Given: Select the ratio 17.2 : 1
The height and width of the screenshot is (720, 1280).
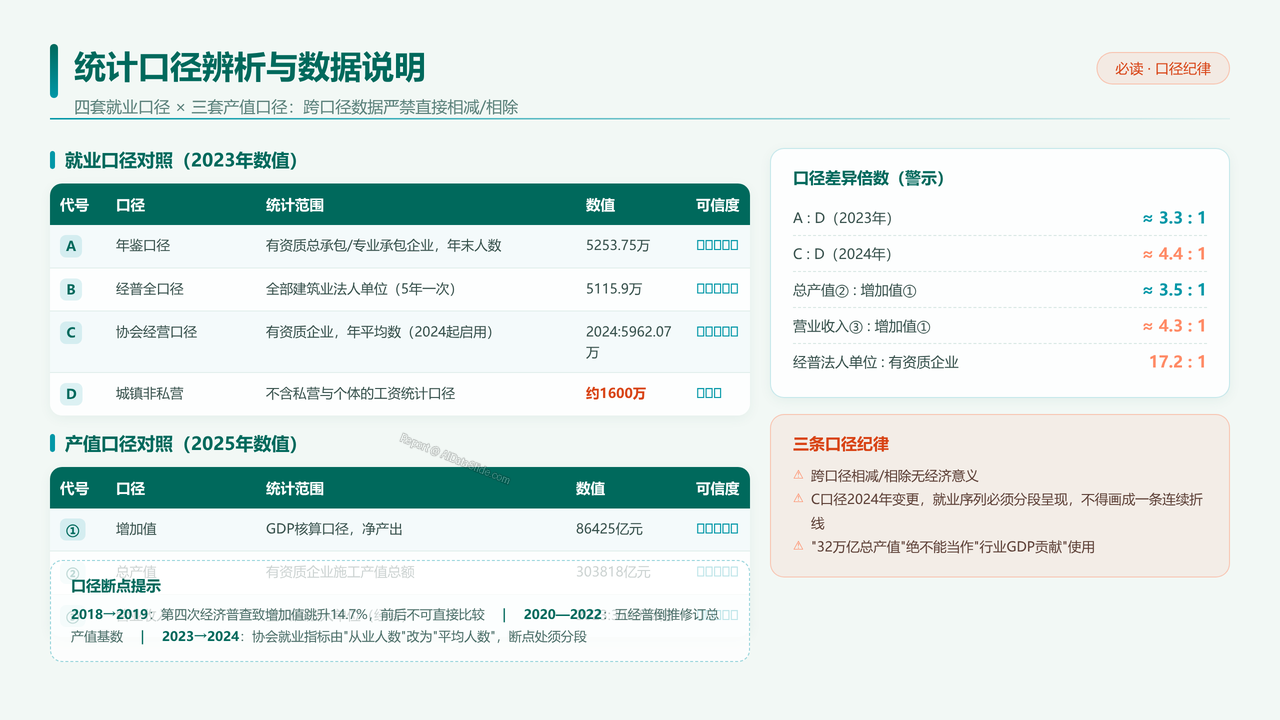Looking at the screenshot, I should [1177, 362].
